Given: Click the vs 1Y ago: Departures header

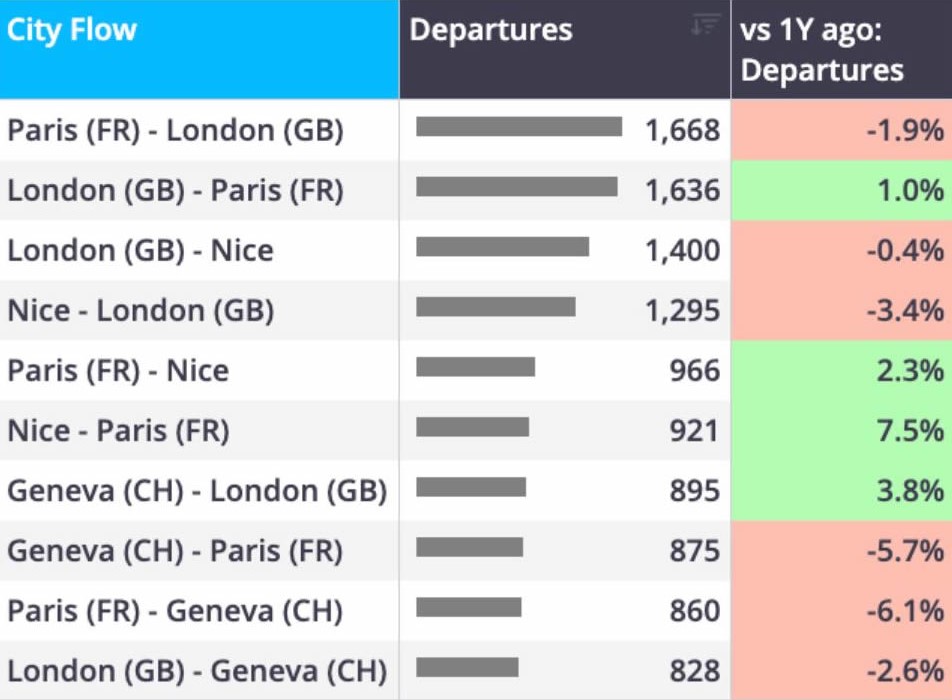Looking at the screenshot, I should pos(842,49).
